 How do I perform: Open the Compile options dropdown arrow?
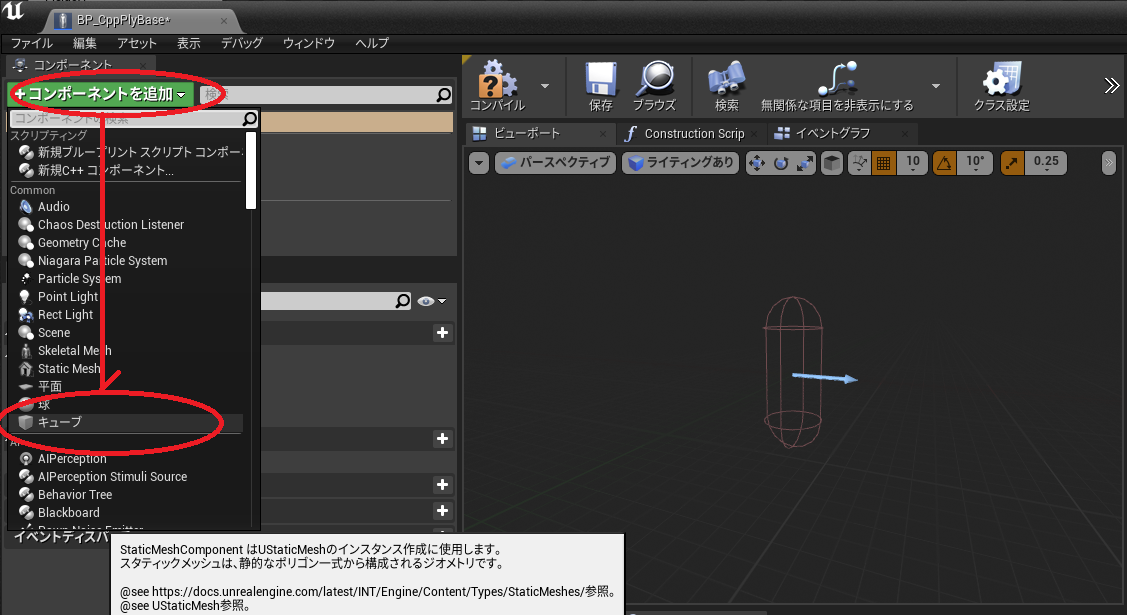[x=545, y=86]
